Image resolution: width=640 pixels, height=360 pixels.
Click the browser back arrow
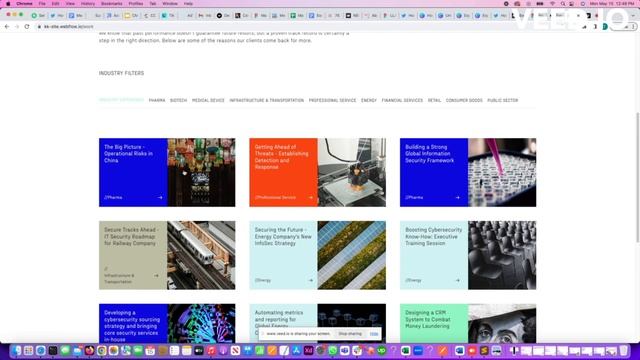pos(7,27)
